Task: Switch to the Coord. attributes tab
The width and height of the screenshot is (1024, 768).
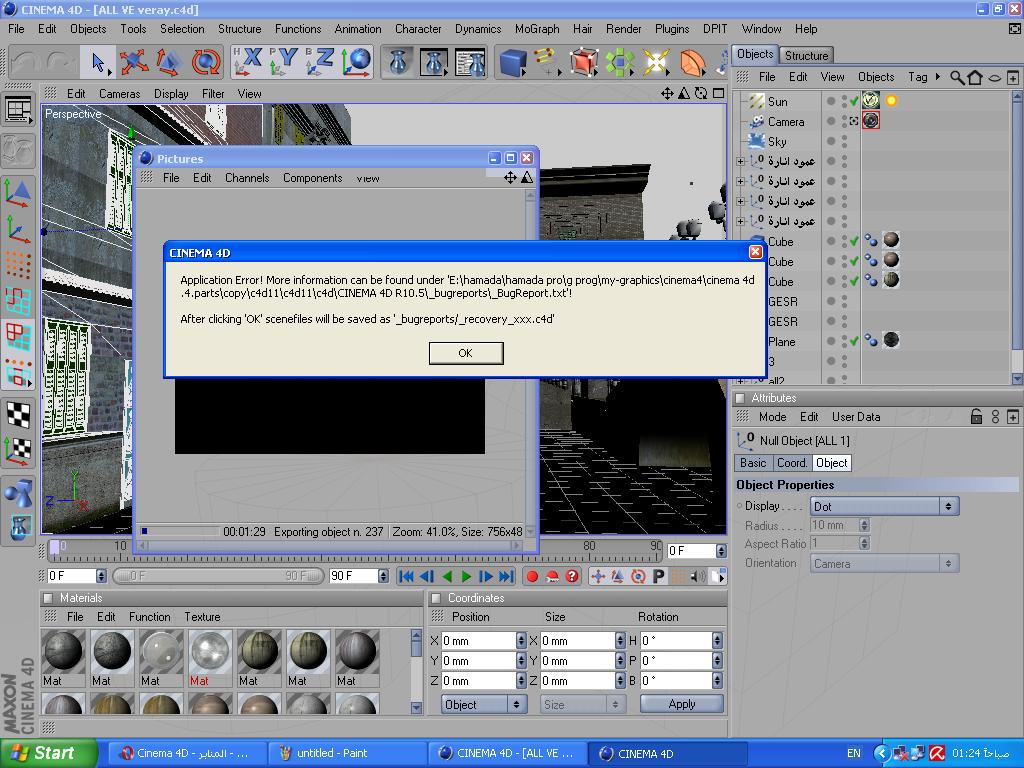Action: (x=792, y=463)
